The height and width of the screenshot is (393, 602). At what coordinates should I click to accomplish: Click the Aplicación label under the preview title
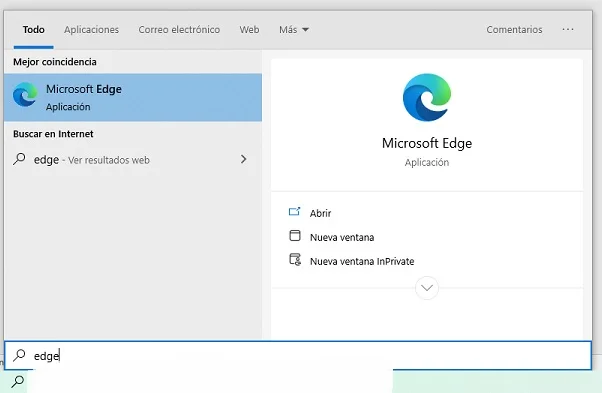pos(427,163)
